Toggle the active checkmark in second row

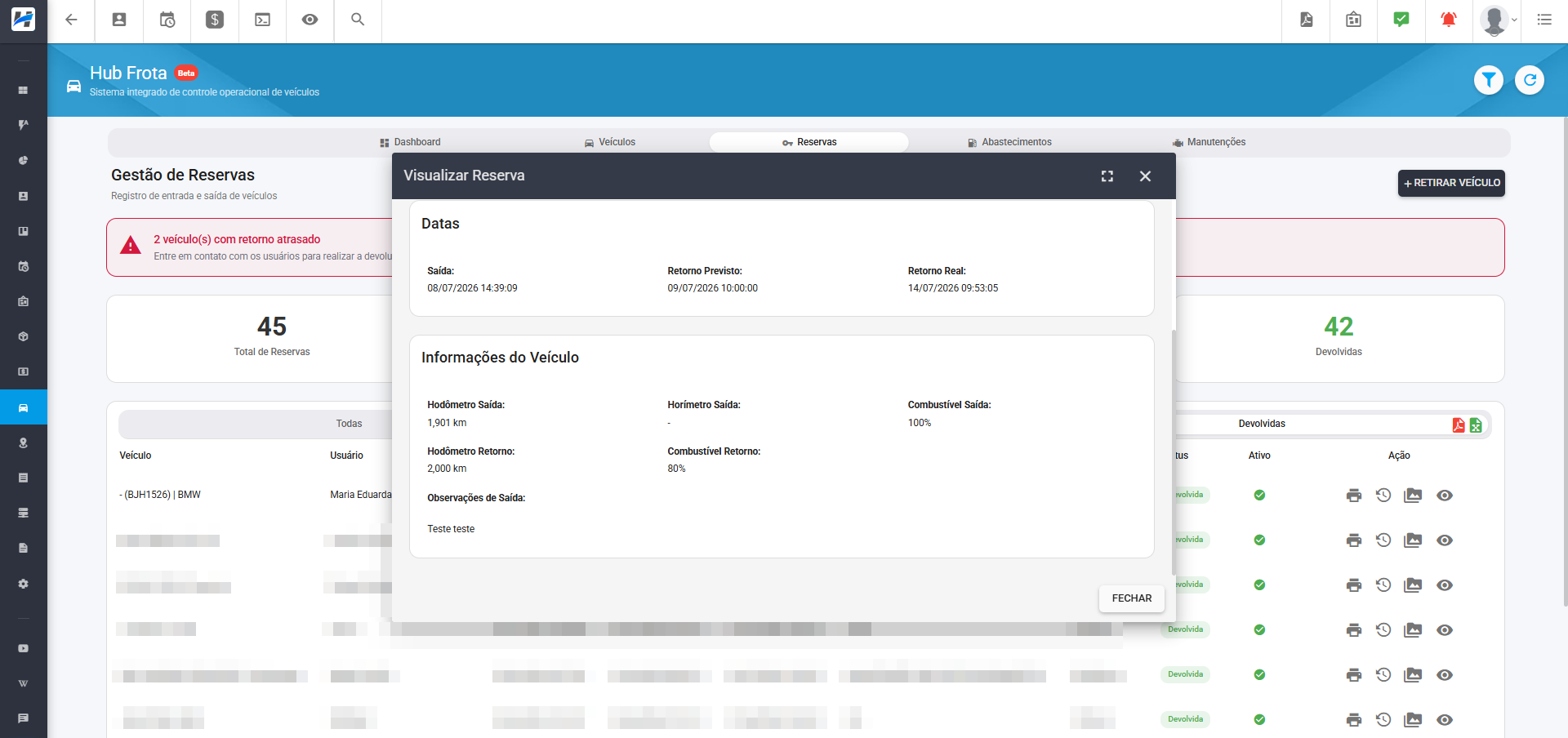pos(1259,540)
